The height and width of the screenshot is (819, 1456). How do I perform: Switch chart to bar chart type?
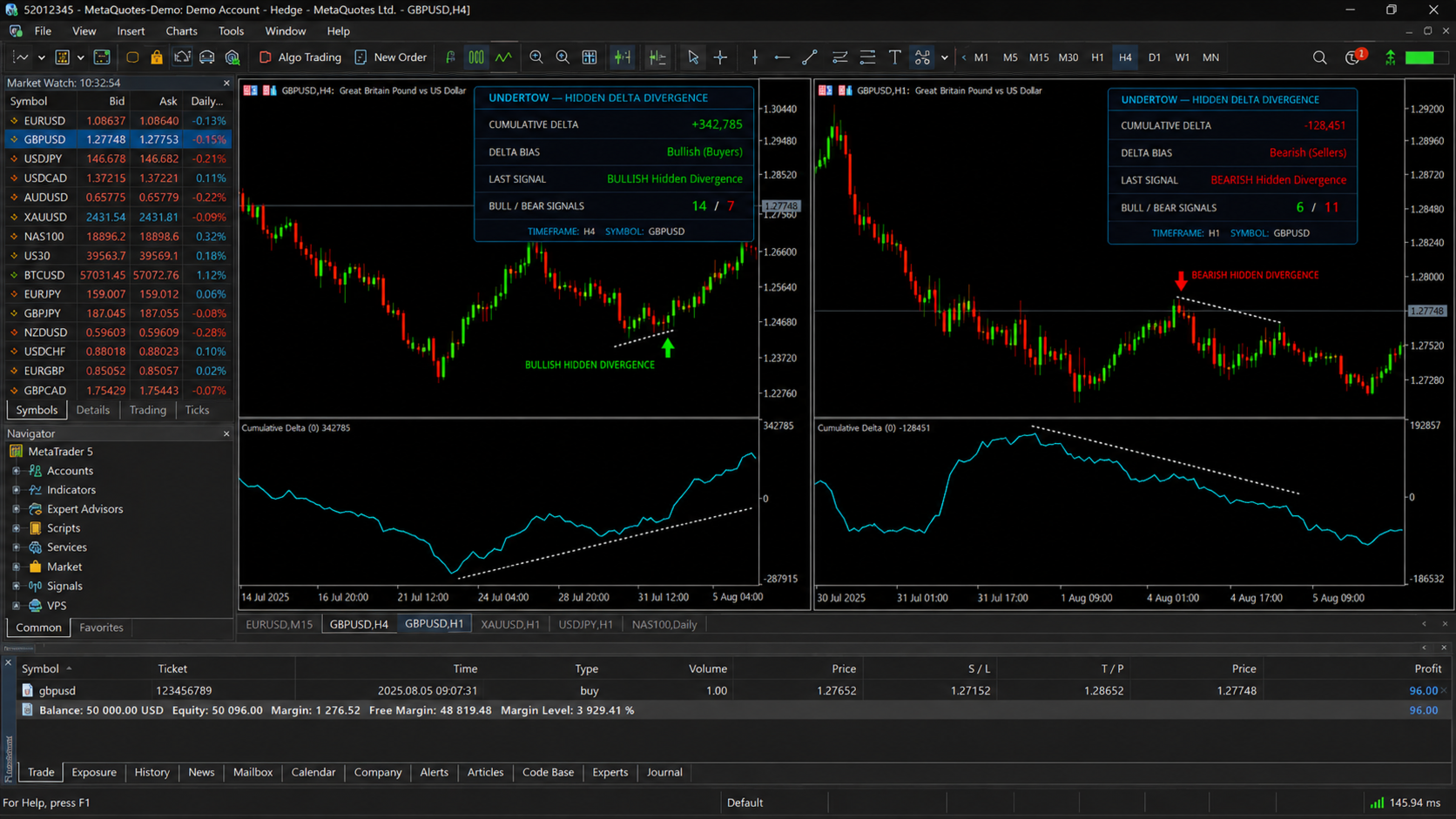[x=450, y=57]
